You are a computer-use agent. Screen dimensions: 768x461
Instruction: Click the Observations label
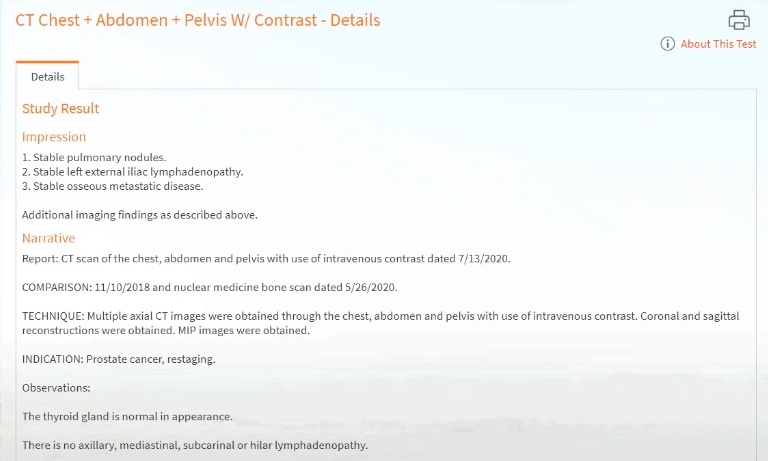(x=56, y=388)
